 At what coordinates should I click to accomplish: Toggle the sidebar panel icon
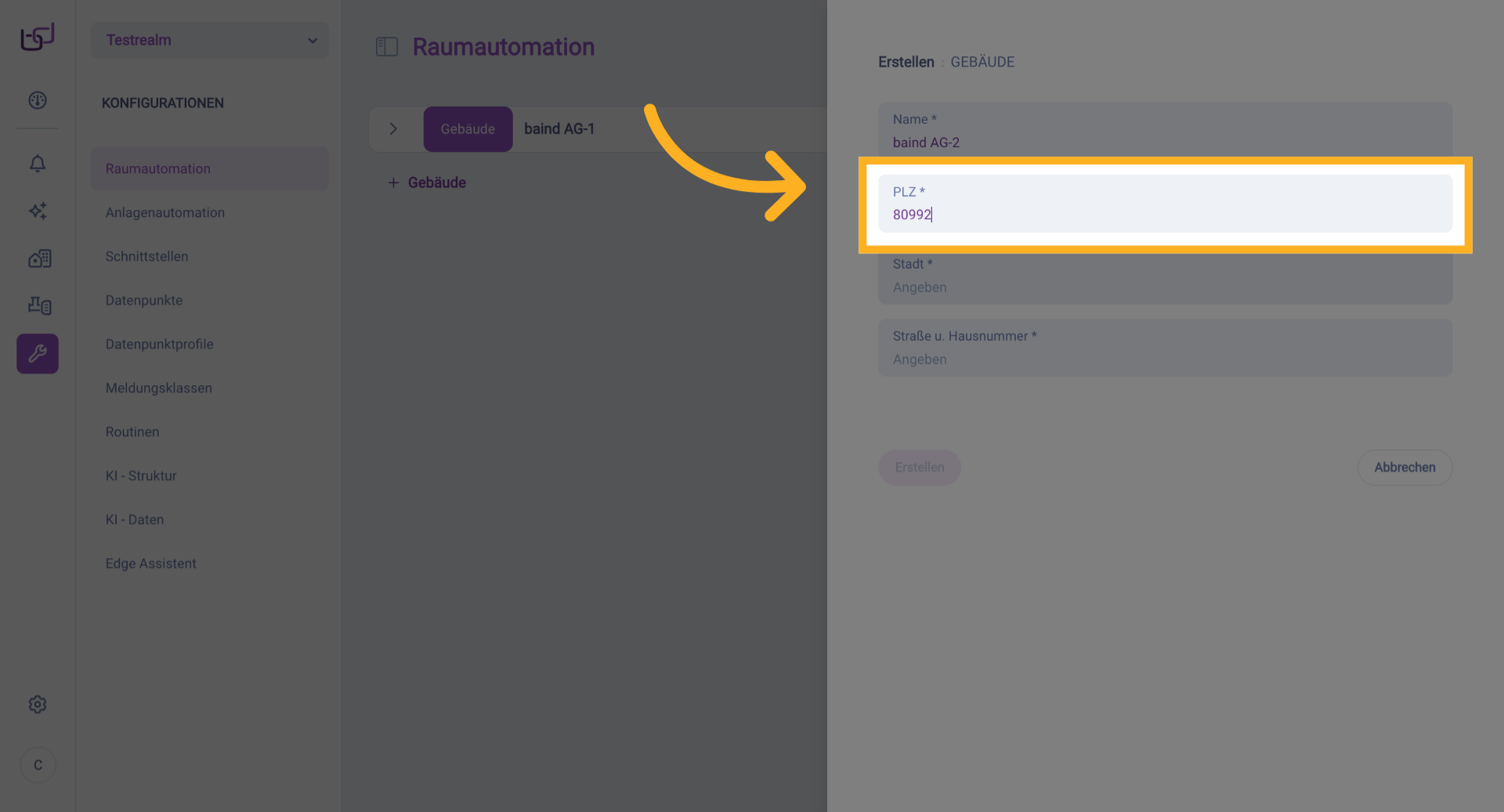pos(387,47)
